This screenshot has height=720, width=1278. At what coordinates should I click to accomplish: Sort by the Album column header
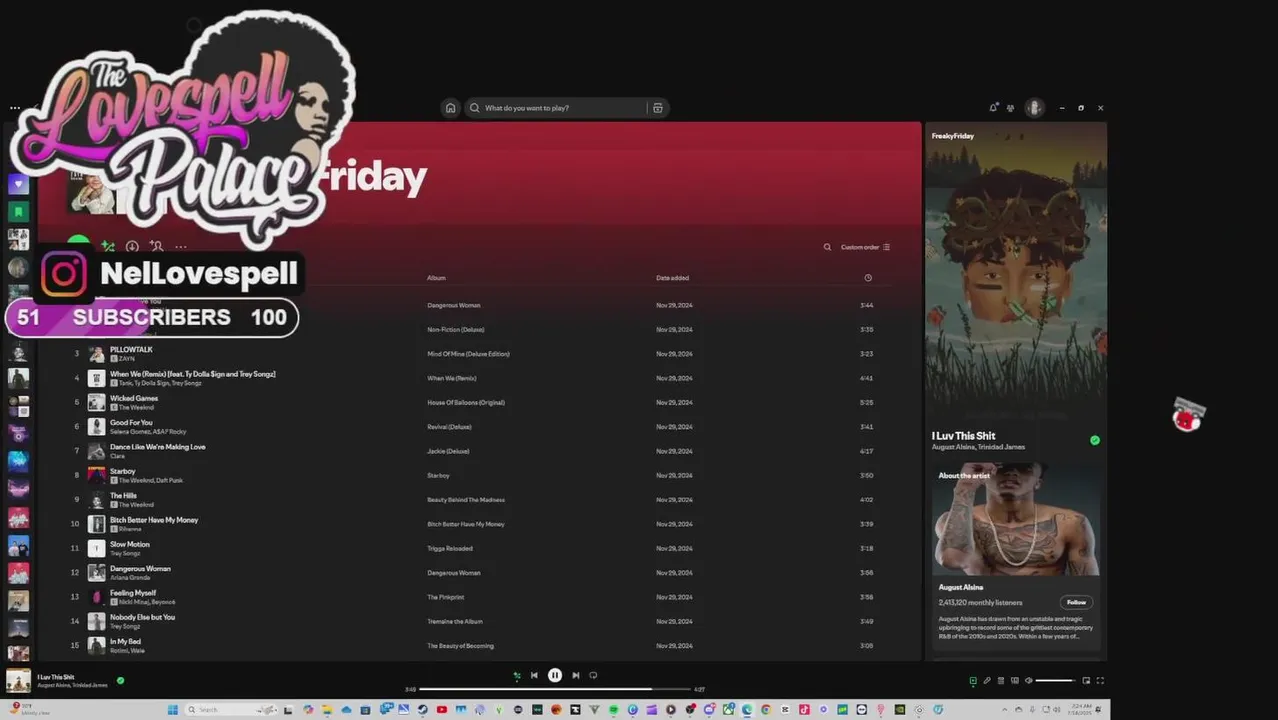[x=436, y=278]
